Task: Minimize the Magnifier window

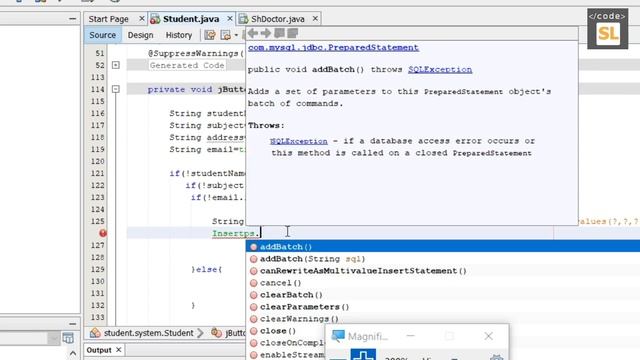Action: click(411, 336)
